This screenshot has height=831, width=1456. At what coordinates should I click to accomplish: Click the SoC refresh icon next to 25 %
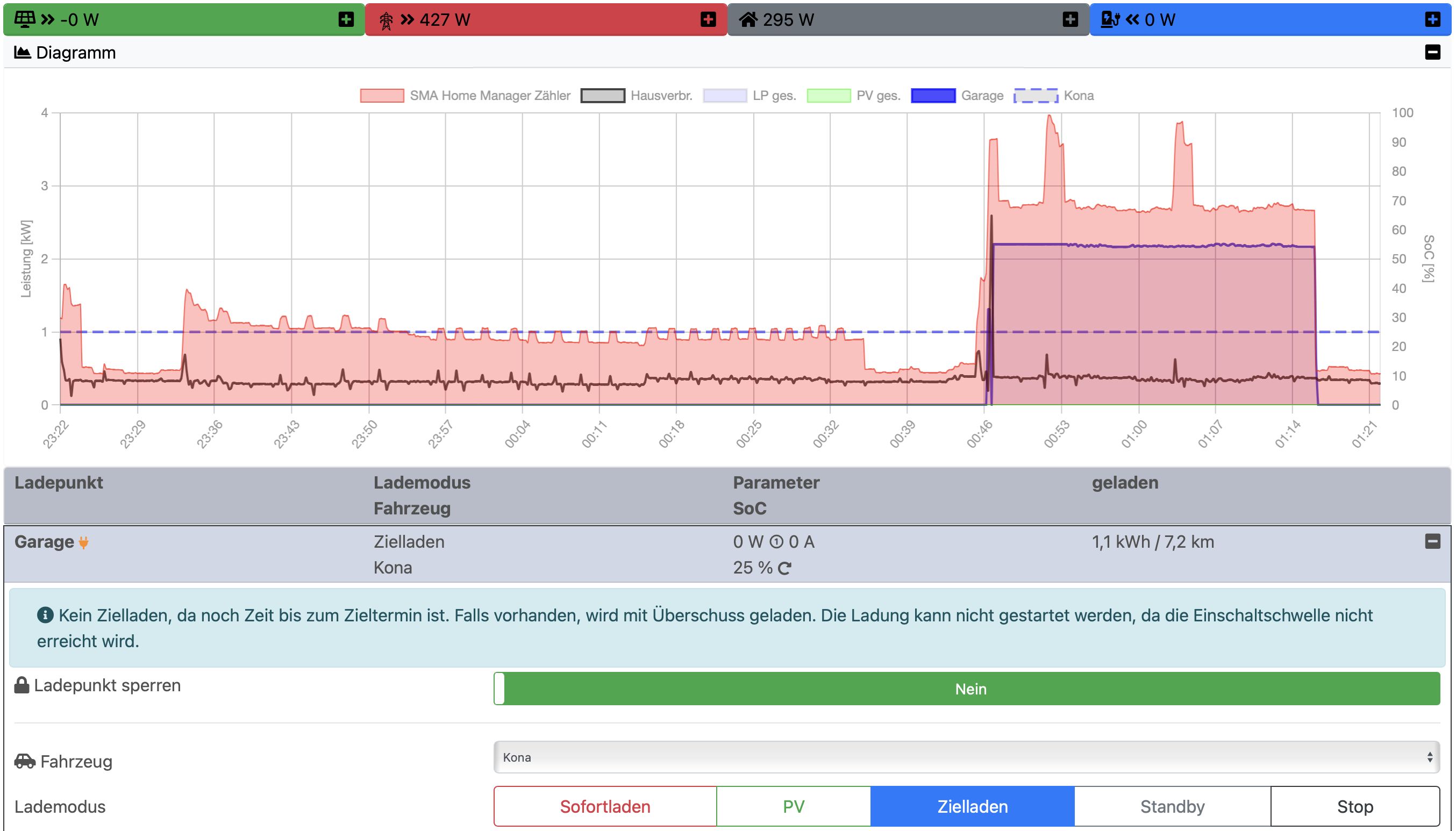click(785, 569)
